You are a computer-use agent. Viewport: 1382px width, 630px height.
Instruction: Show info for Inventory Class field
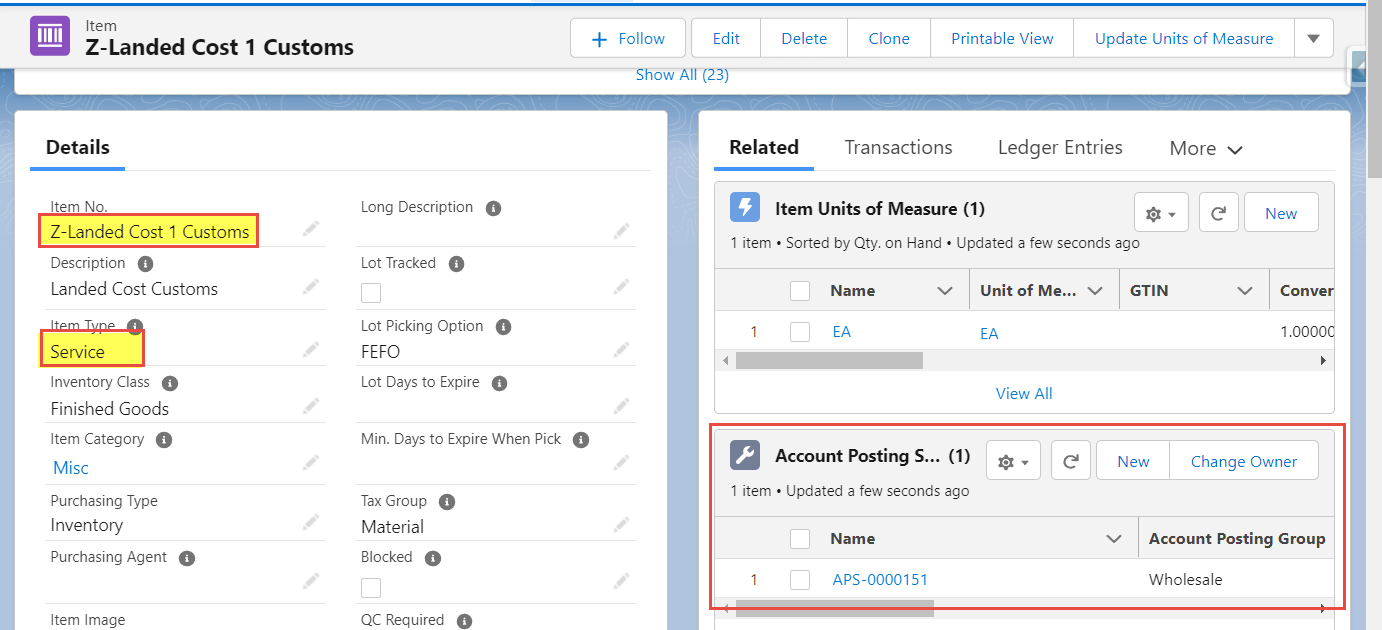[170, 383]
